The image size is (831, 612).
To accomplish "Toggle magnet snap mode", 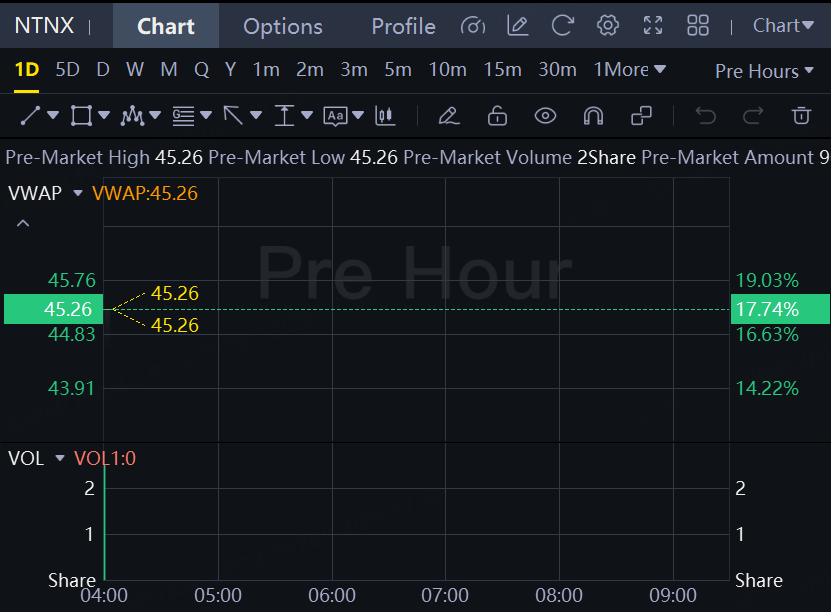I will click(x=593, y=116).
